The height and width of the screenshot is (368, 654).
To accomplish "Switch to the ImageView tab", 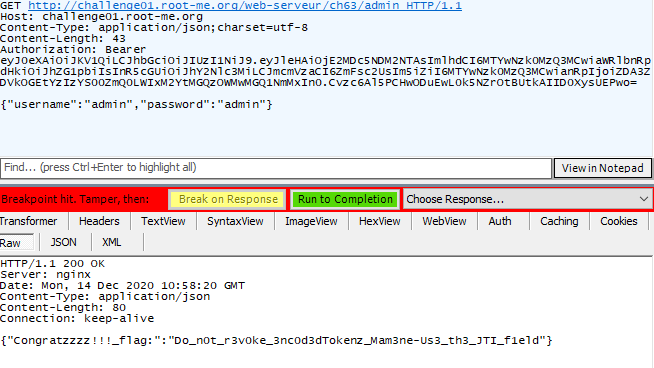I will (x=311, y=221).
